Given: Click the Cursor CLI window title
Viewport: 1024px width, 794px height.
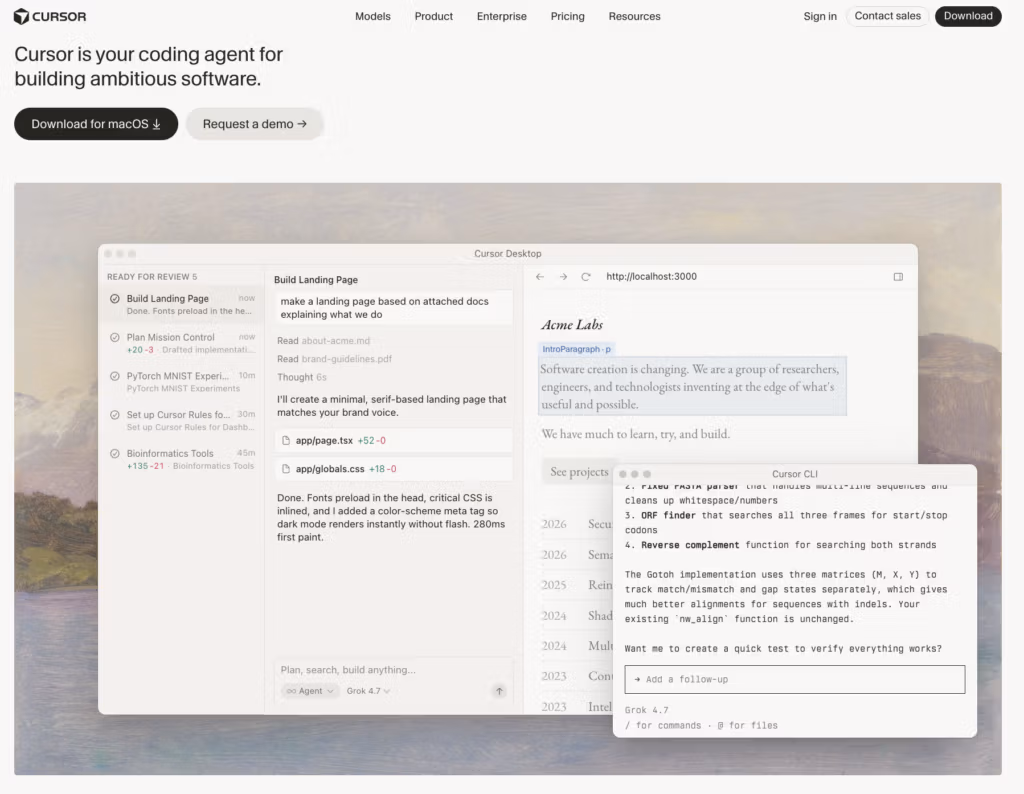Looking at the screenshot, I should pos(794,474).
